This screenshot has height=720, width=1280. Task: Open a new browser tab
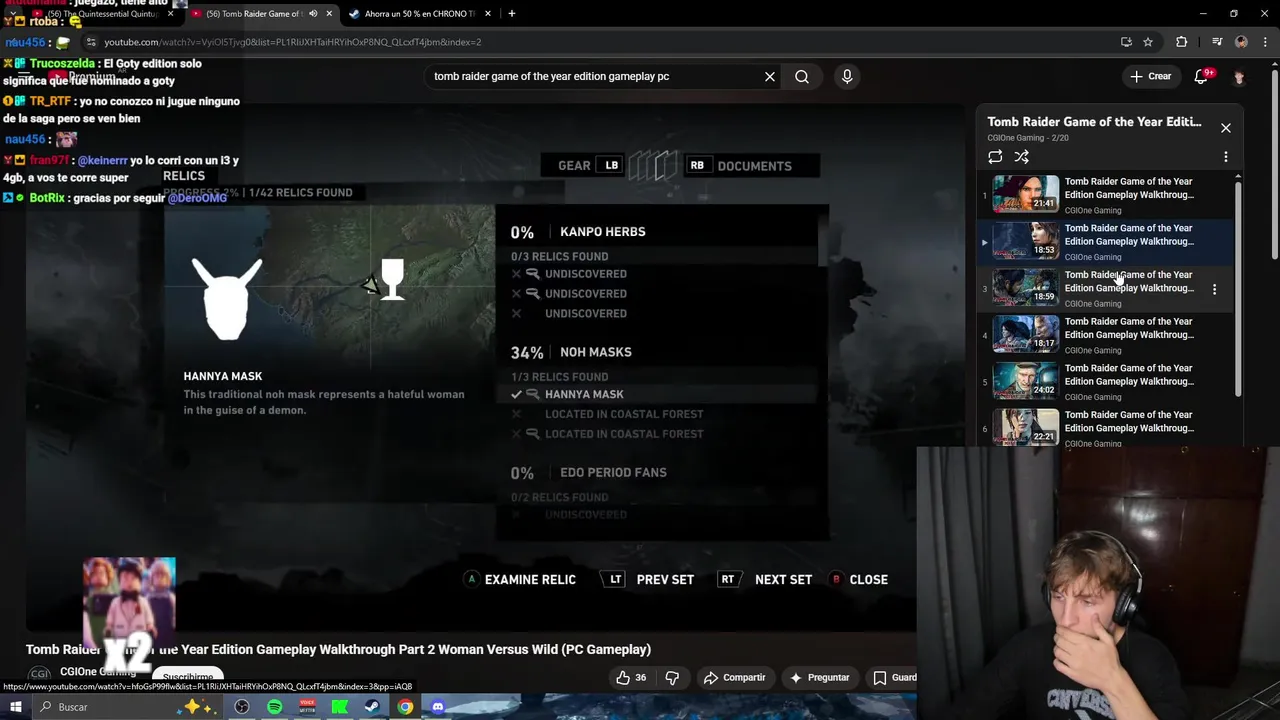click(x=512, y=14)
